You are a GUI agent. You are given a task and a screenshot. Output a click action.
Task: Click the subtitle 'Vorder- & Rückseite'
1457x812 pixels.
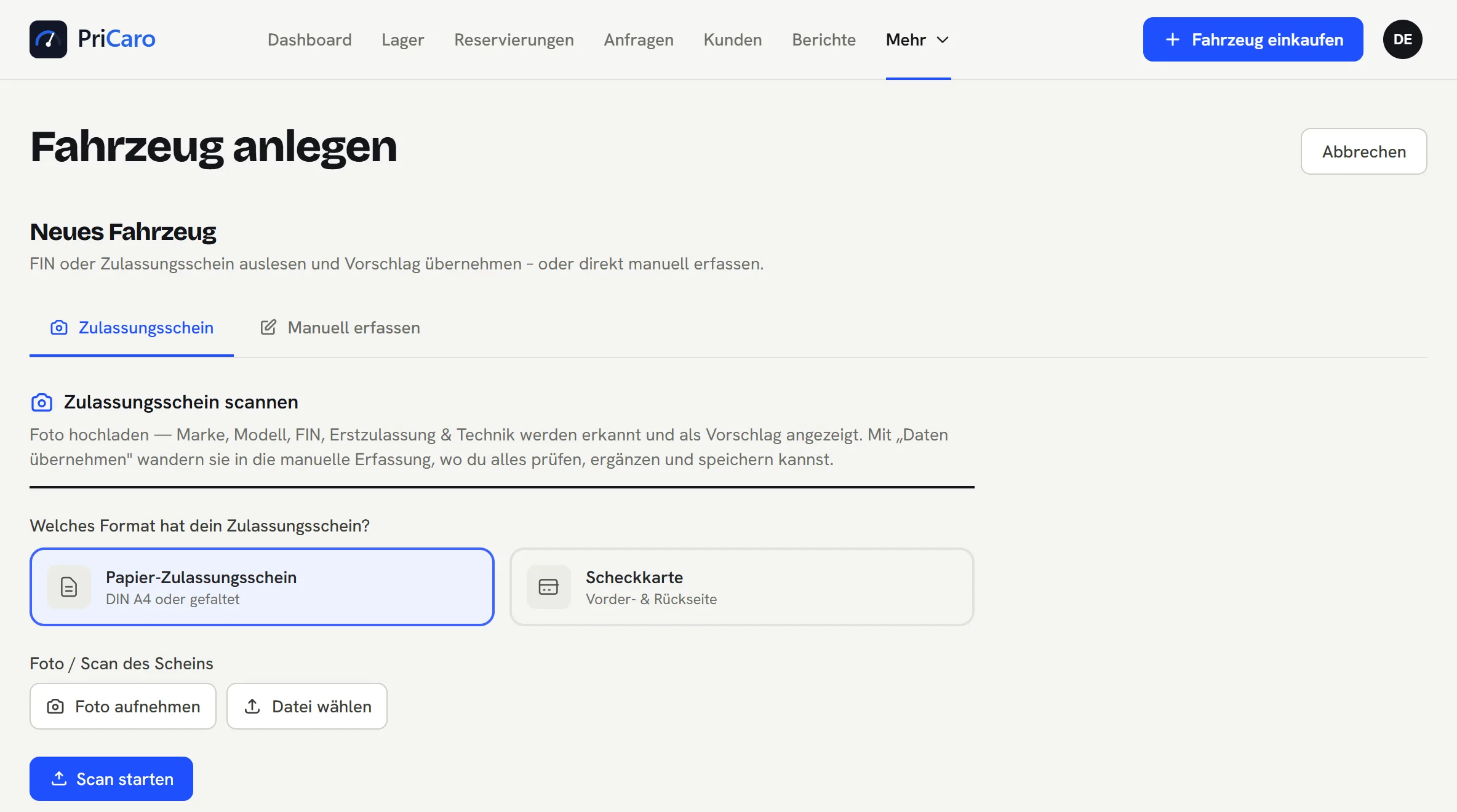tap(651, 599)
